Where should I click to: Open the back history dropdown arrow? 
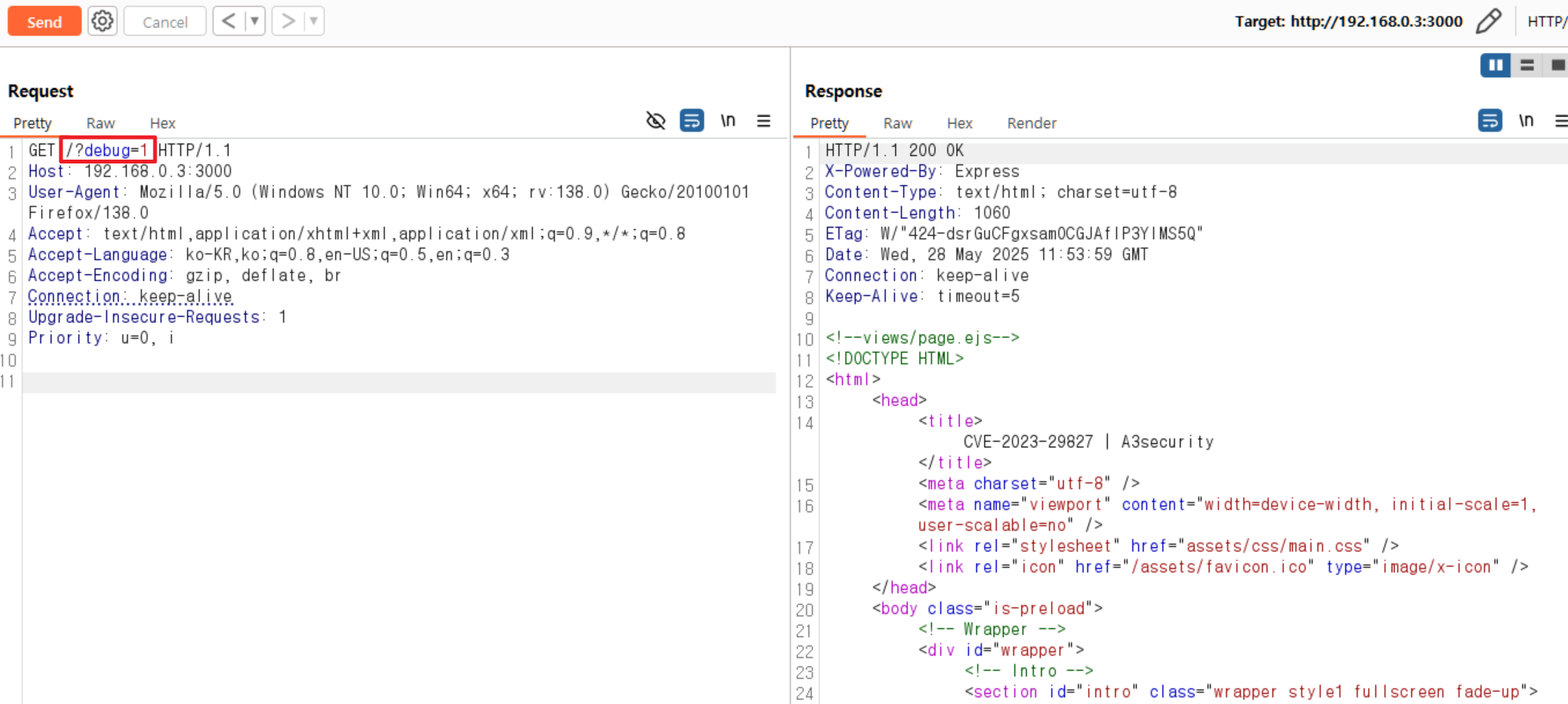point(255,21)
